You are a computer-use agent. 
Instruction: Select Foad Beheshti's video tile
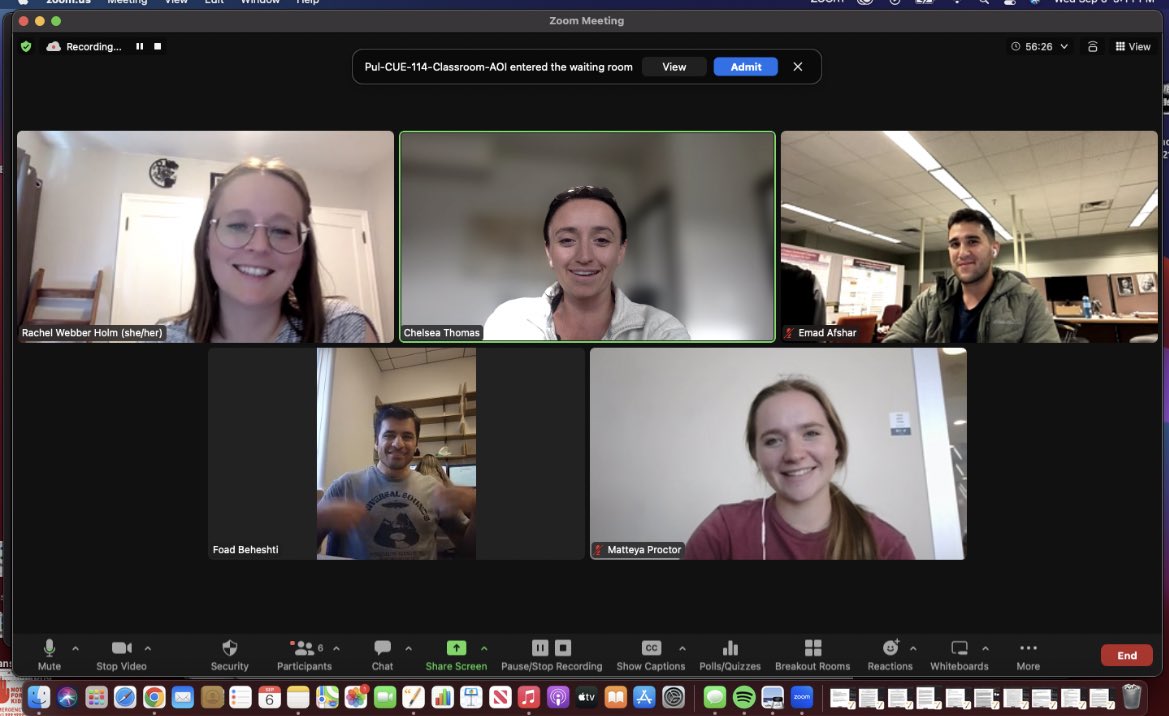pyautogui.click(x=397, y=453)
